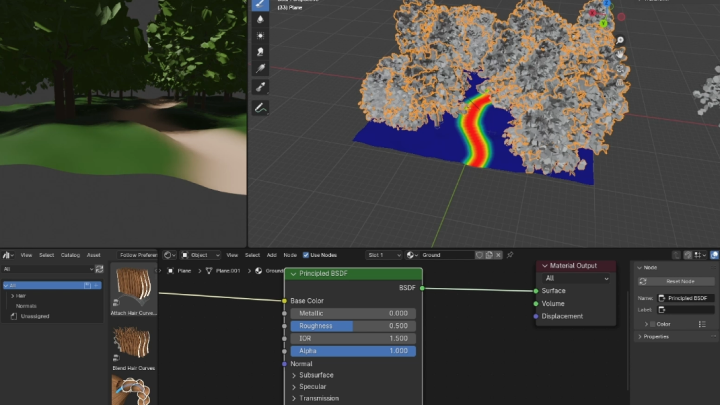This screenshot has width=720, height=405.
Task: Click the save catalog icon in All row
Action: 87,285
